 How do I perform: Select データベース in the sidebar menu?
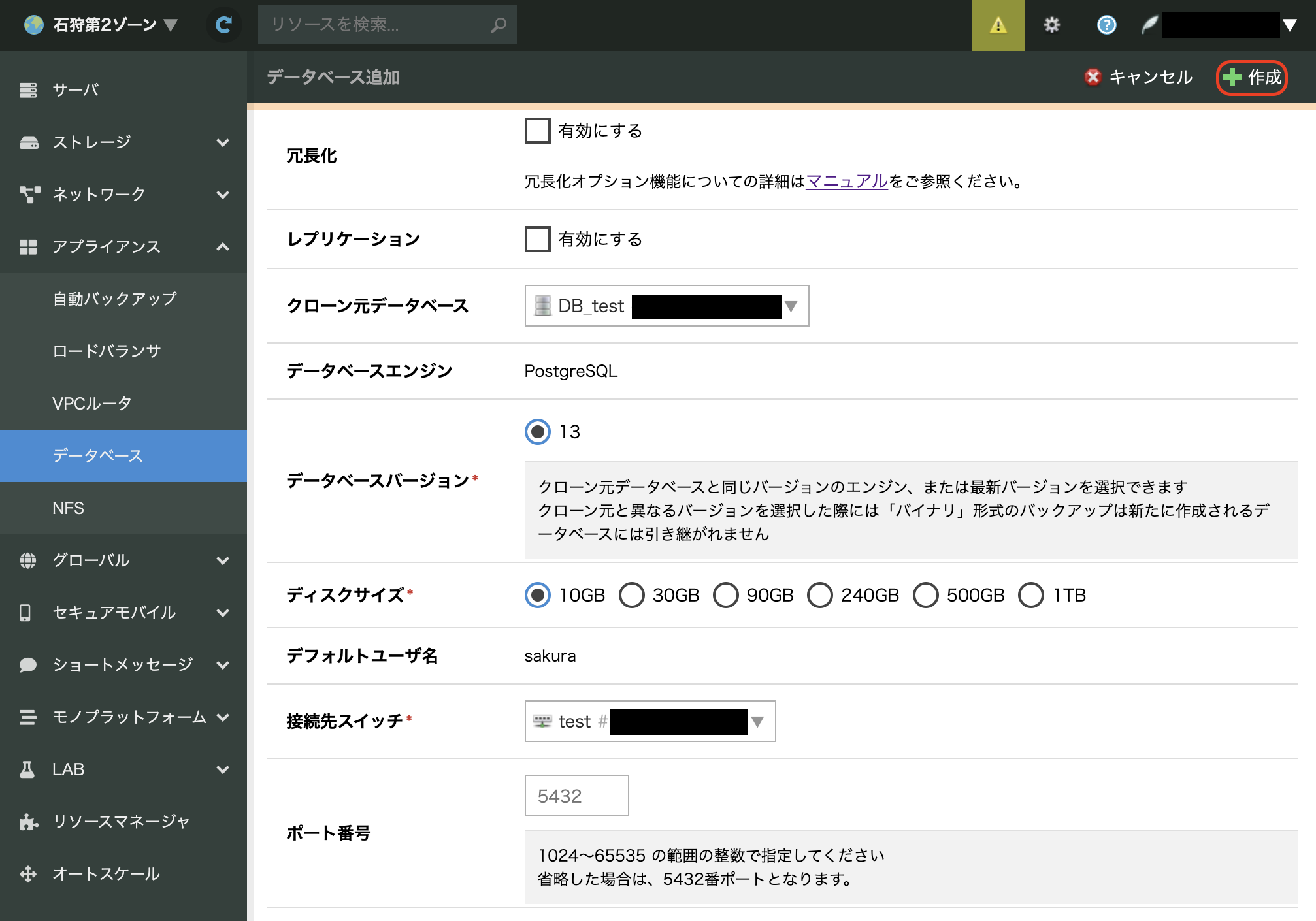point(98,456)
